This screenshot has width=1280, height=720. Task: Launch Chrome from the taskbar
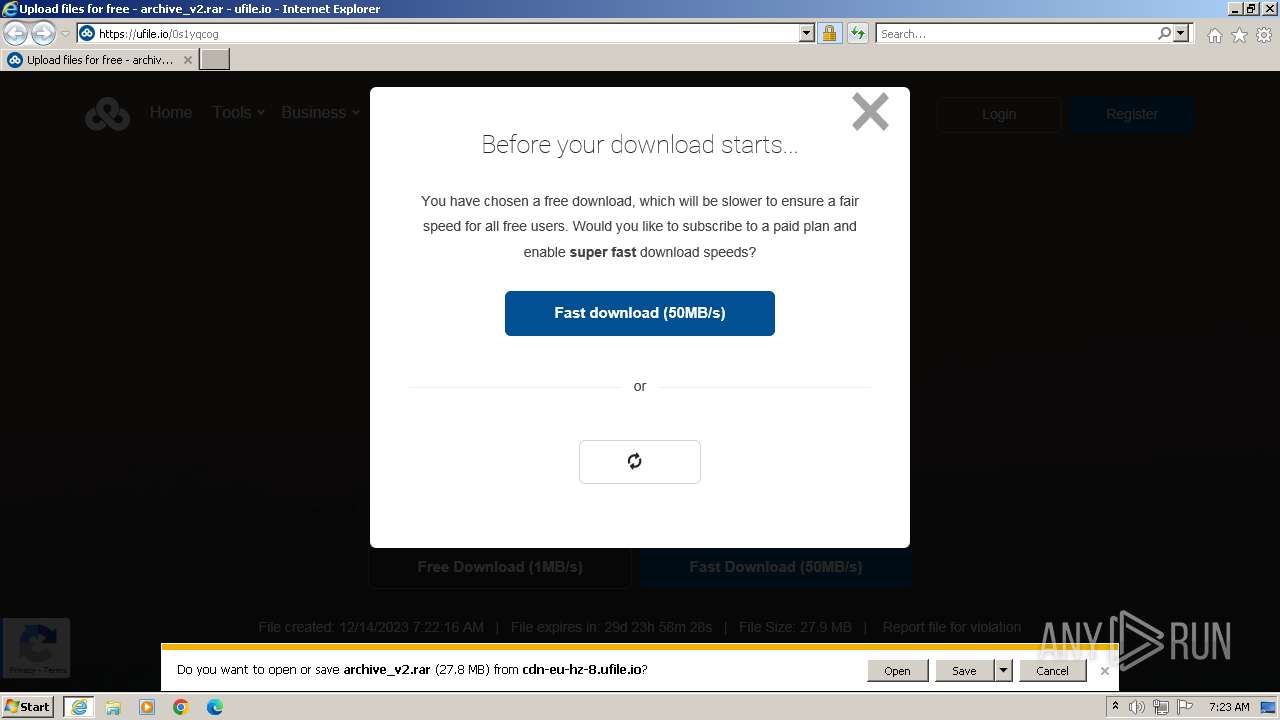point(181,707)
